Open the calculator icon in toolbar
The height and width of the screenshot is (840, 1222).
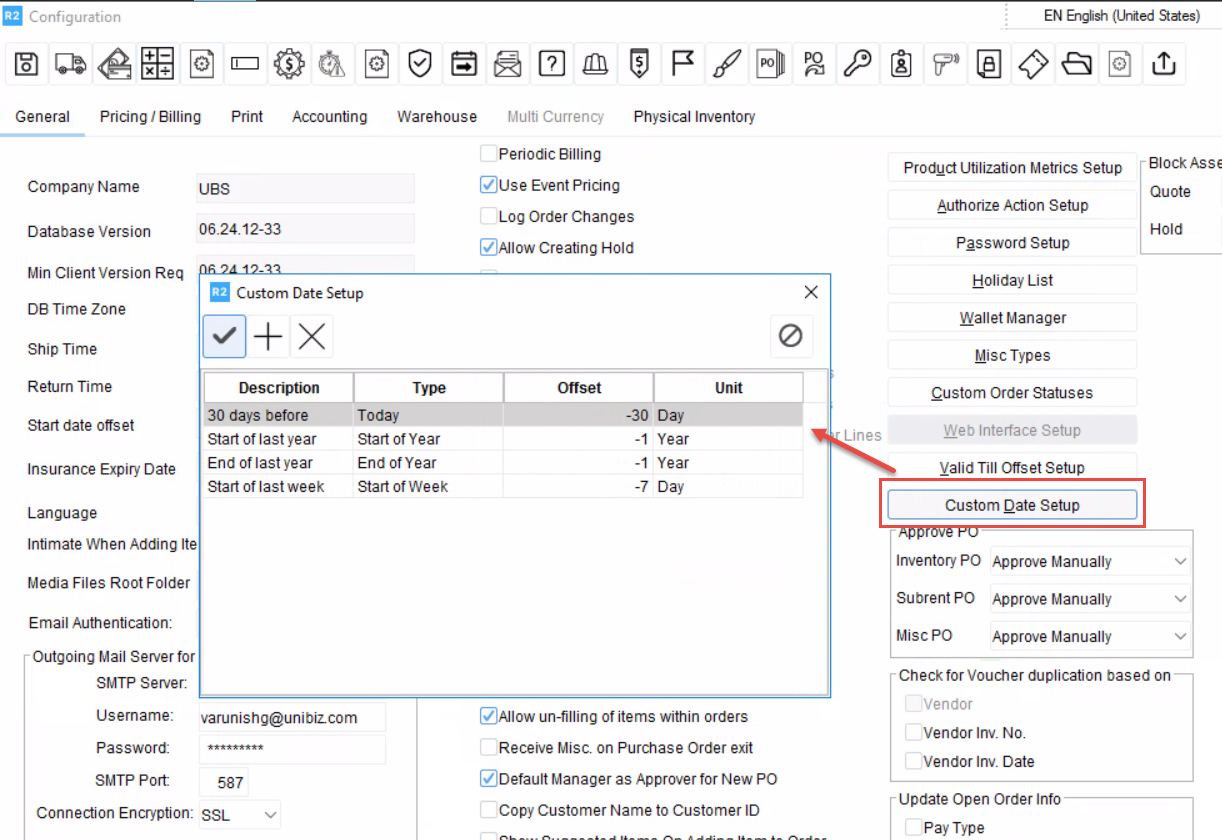(x=157, y=65)
